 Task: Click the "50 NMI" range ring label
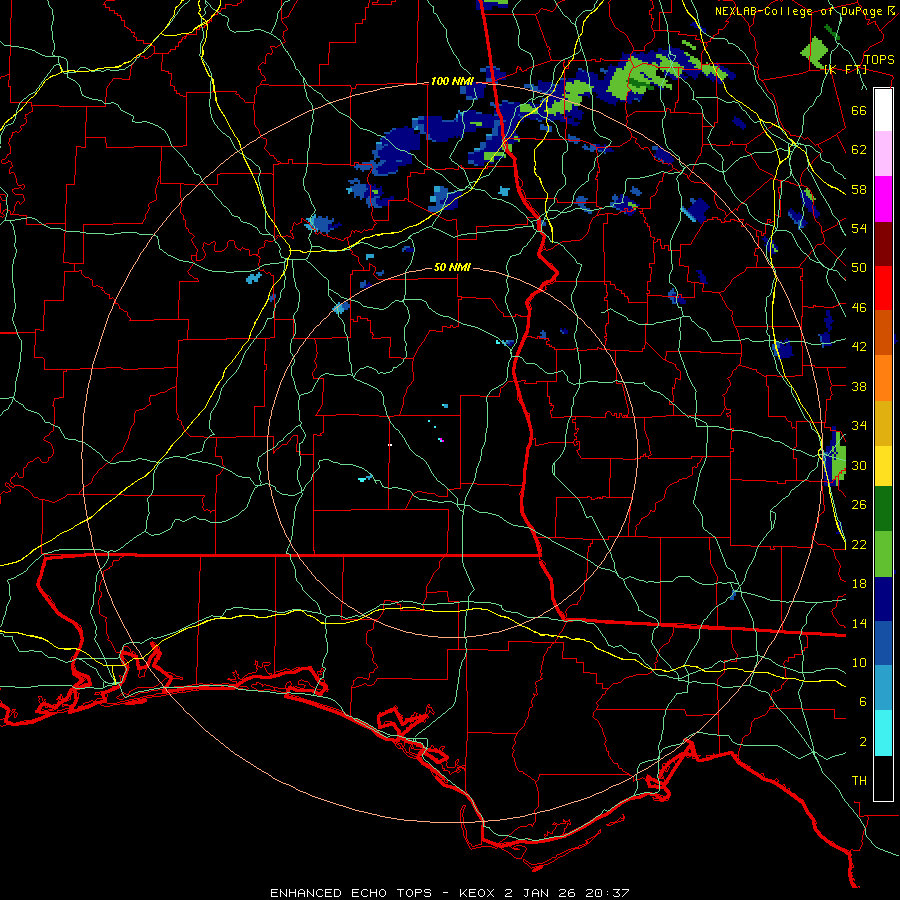[x=452, y=267]
